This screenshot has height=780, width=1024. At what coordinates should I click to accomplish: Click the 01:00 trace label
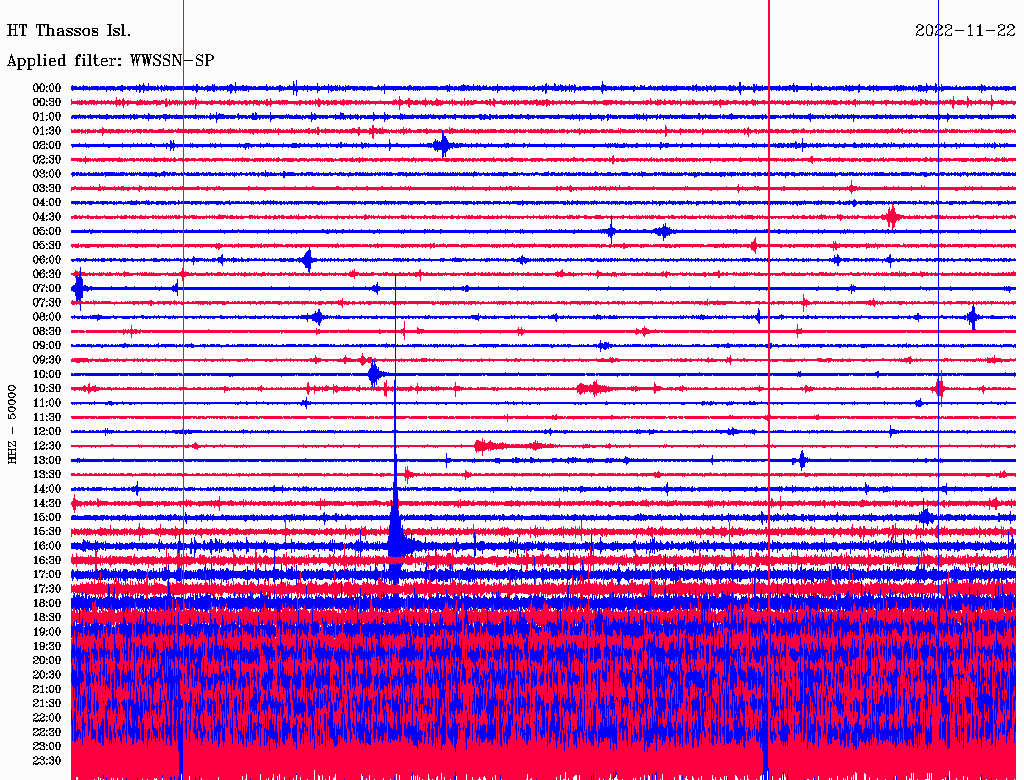(47, 116)
